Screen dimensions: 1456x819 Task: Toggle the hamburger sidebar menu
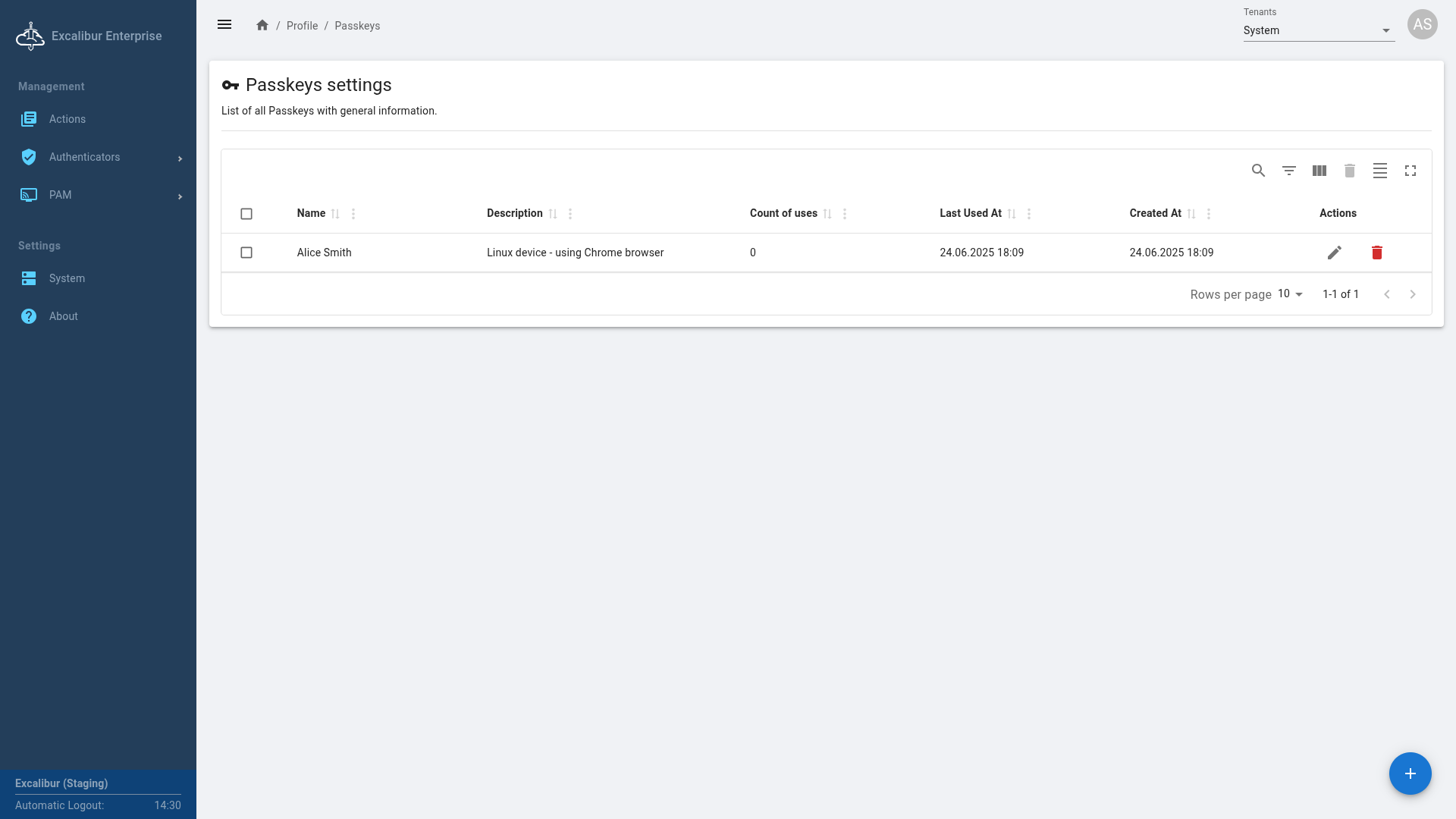(x=224, y=25)
